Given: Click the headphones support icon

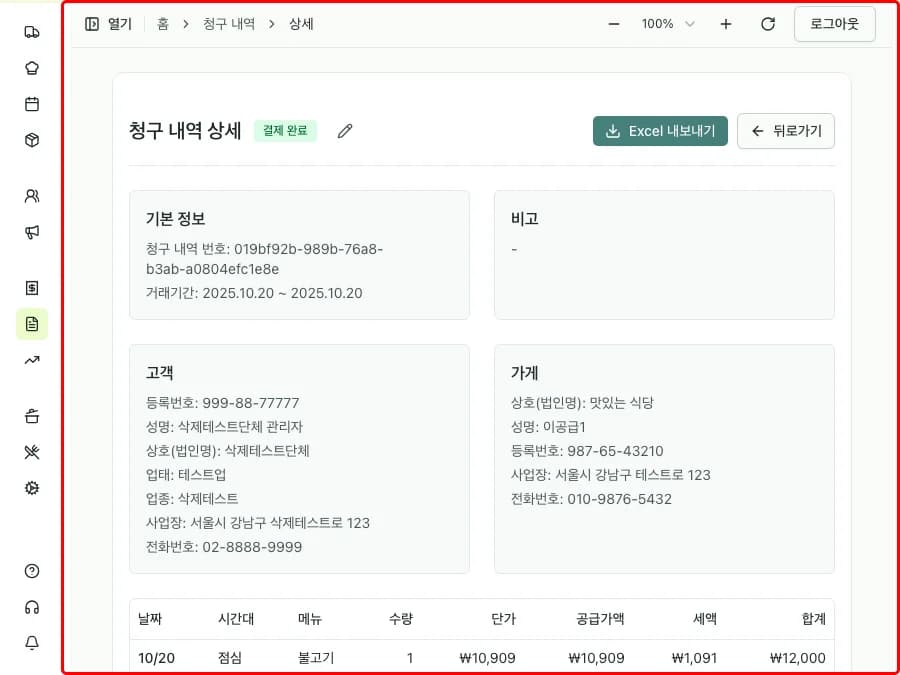Looking at the screenshot, I should (31, 607).
